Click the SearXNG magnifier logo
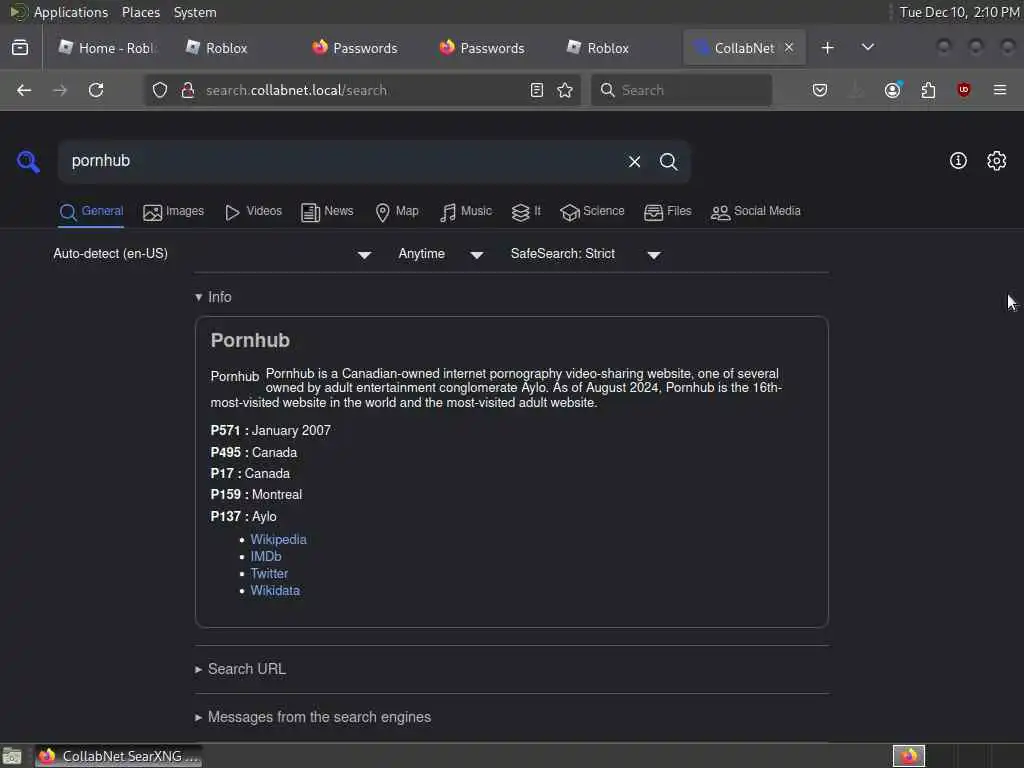 [x=28, y=161]
